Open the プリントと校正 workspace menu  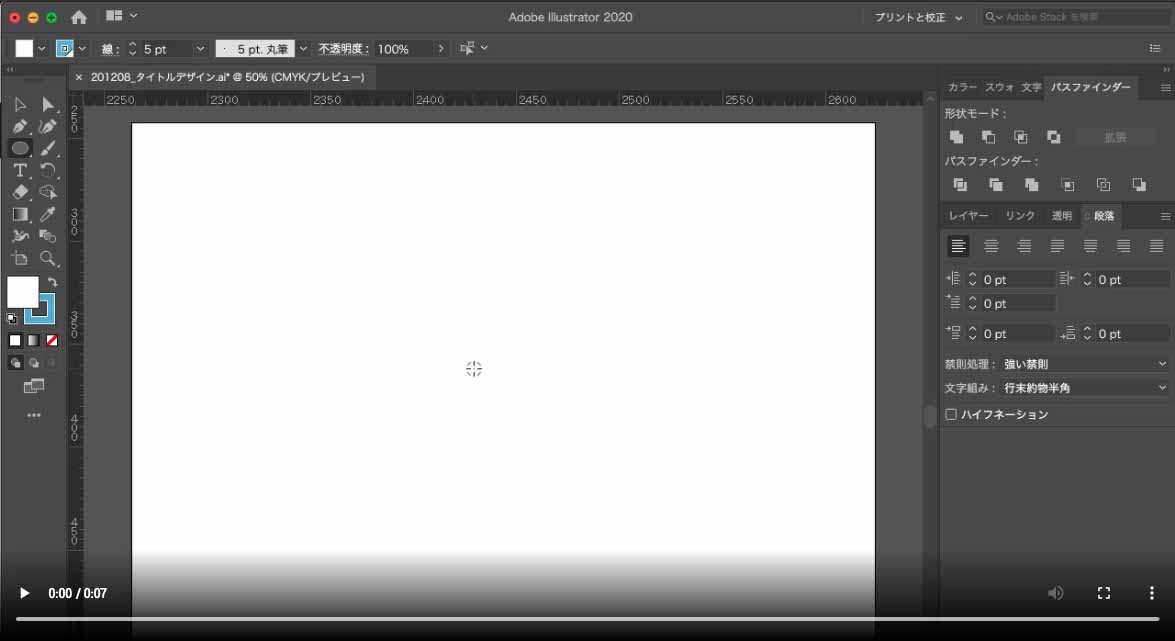click(918, 17)
